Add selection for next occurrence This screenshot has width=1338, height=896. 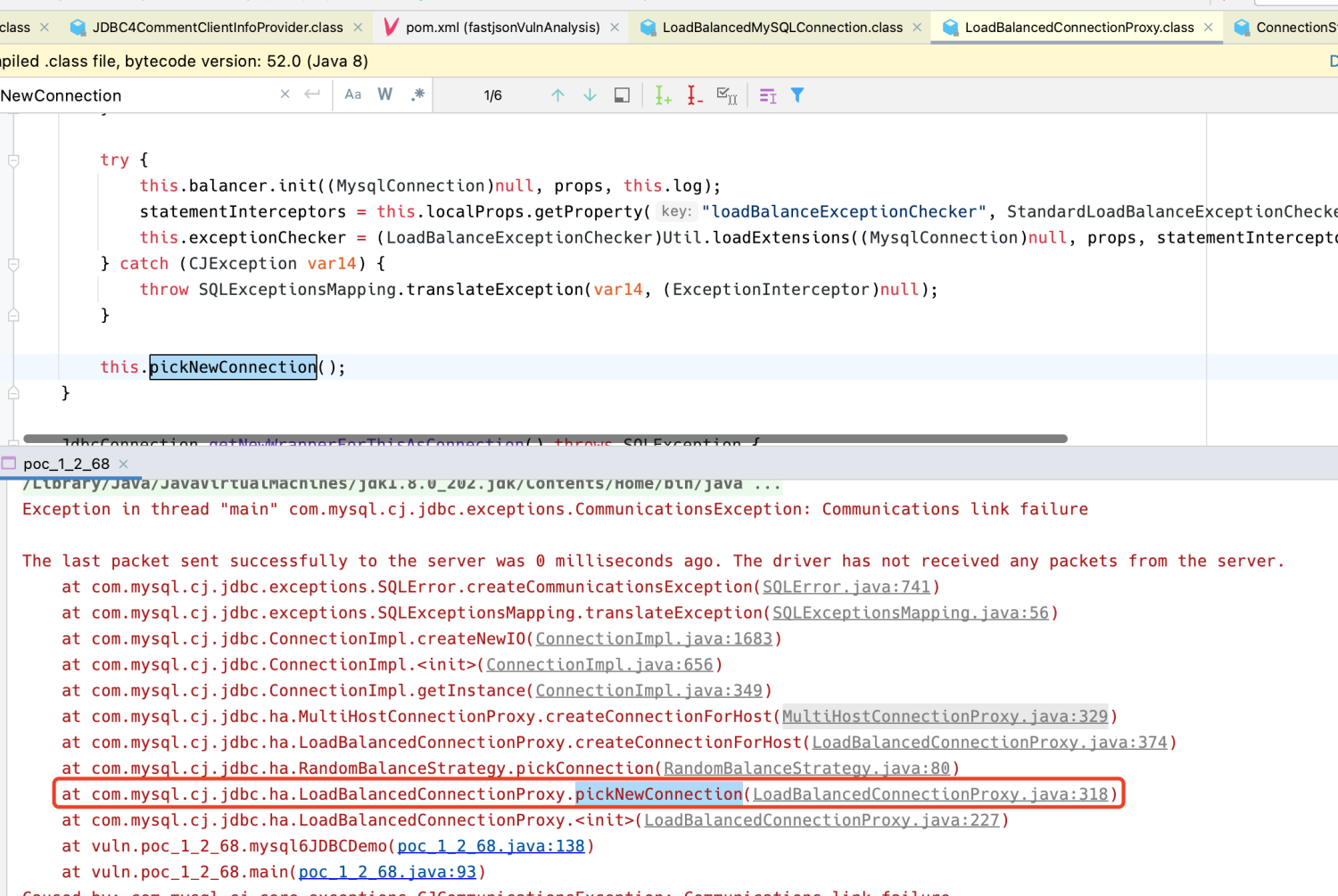point(663,95)
